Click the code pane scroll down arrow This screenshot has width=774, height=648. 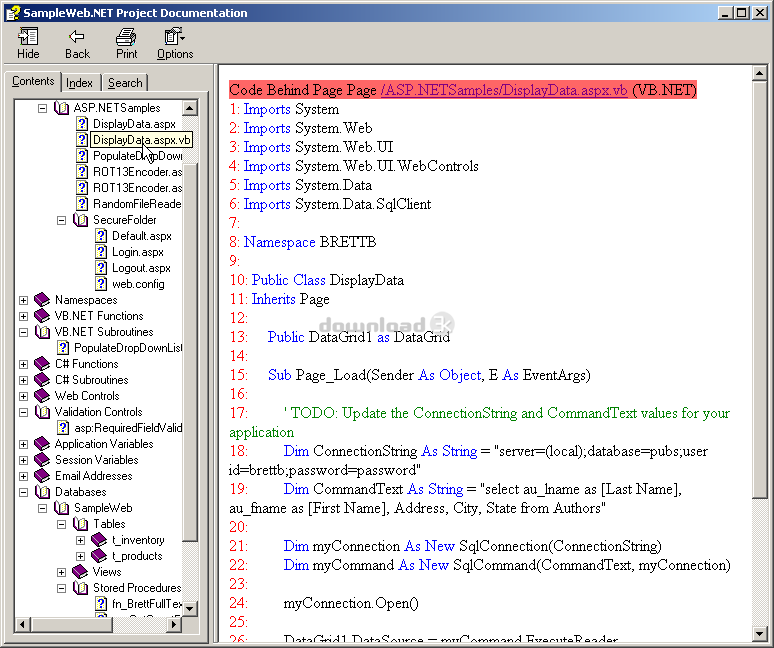tap(759, 633)
